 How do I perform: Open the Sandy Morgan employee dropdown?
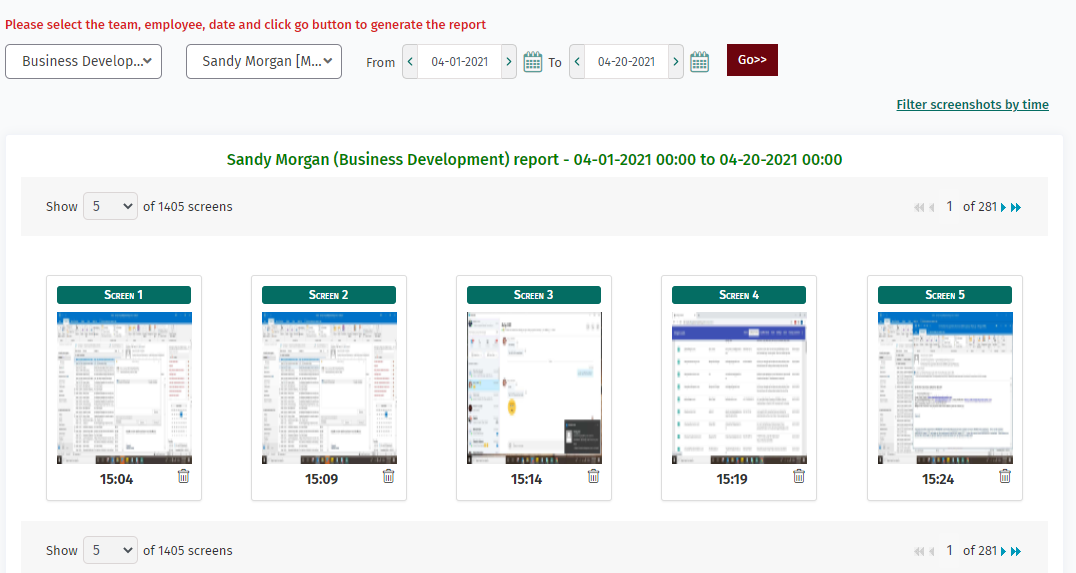(264, 61)
